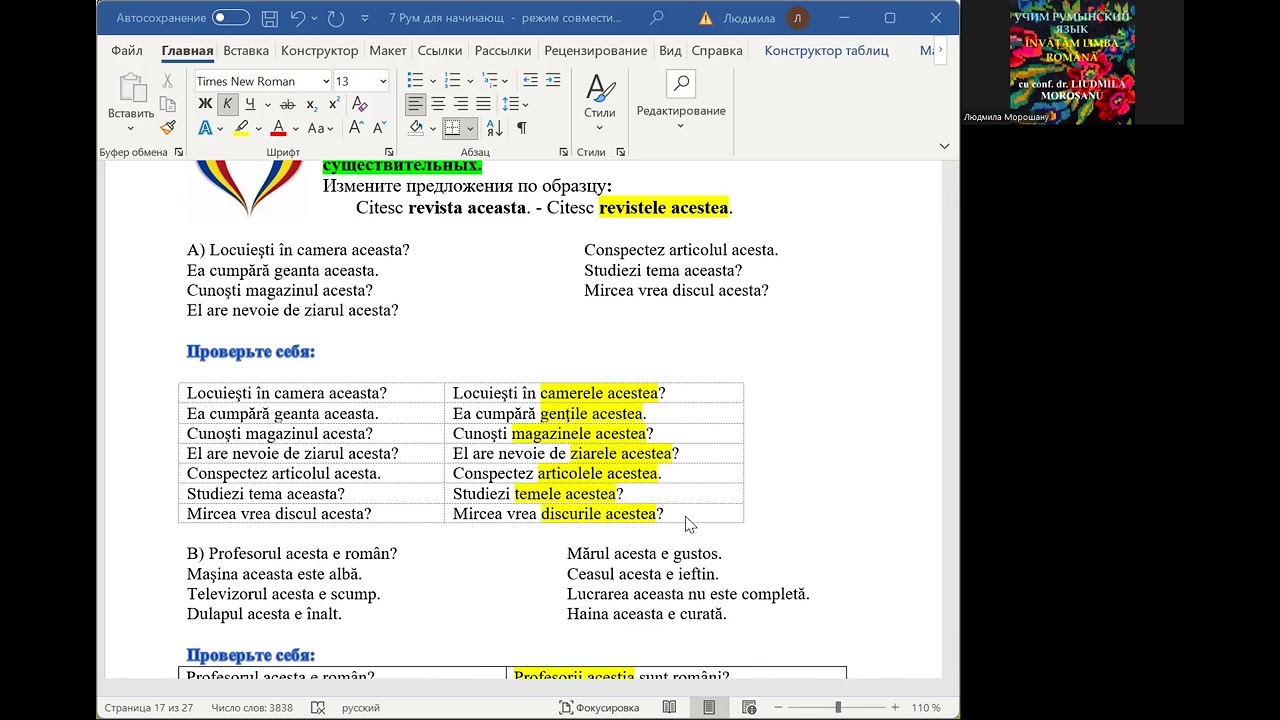Open the undo history dropdown arrow
1280x720 pixels.
pos(314,18)
